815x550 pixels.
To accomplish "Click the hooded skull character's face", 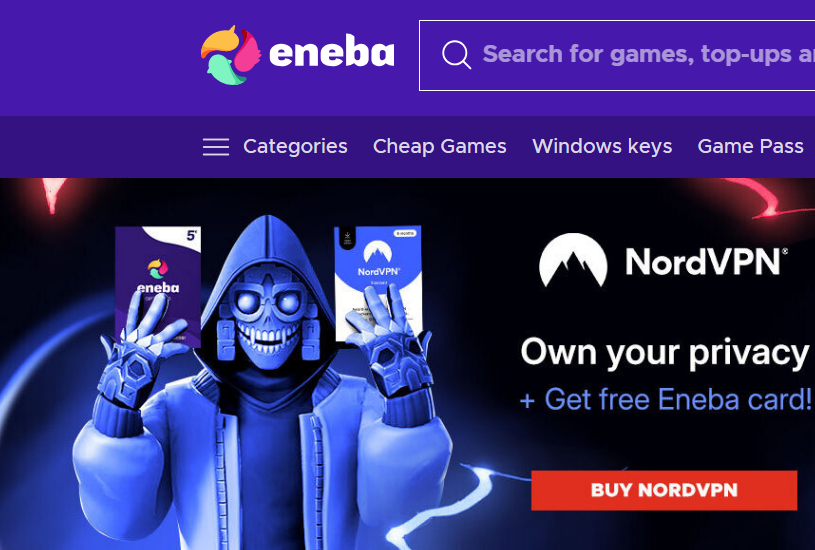I will pos(267,312).
